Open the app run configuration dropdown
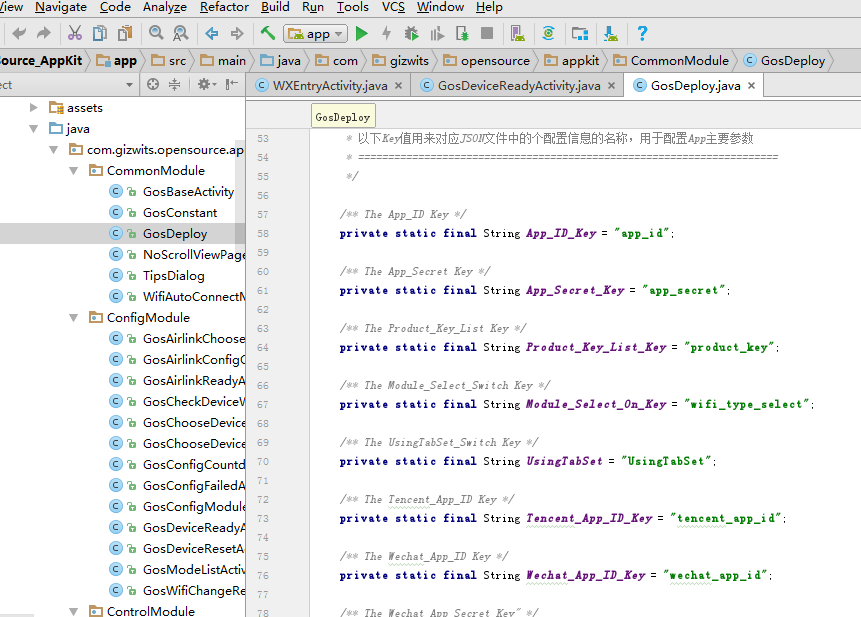 point(316,34)
